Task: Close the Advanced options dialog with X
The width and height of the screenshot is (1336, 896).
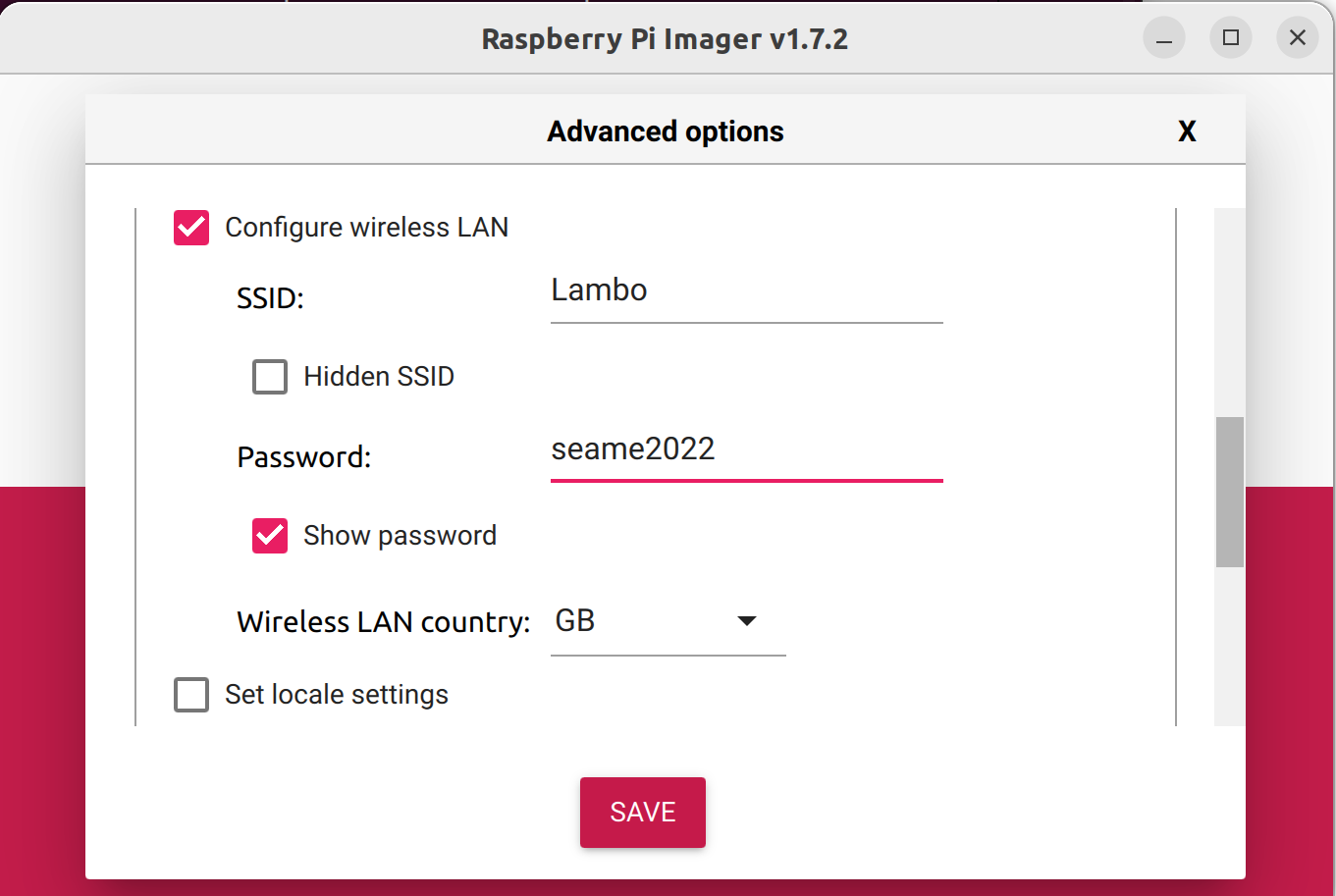Action: click(1187, 132)
